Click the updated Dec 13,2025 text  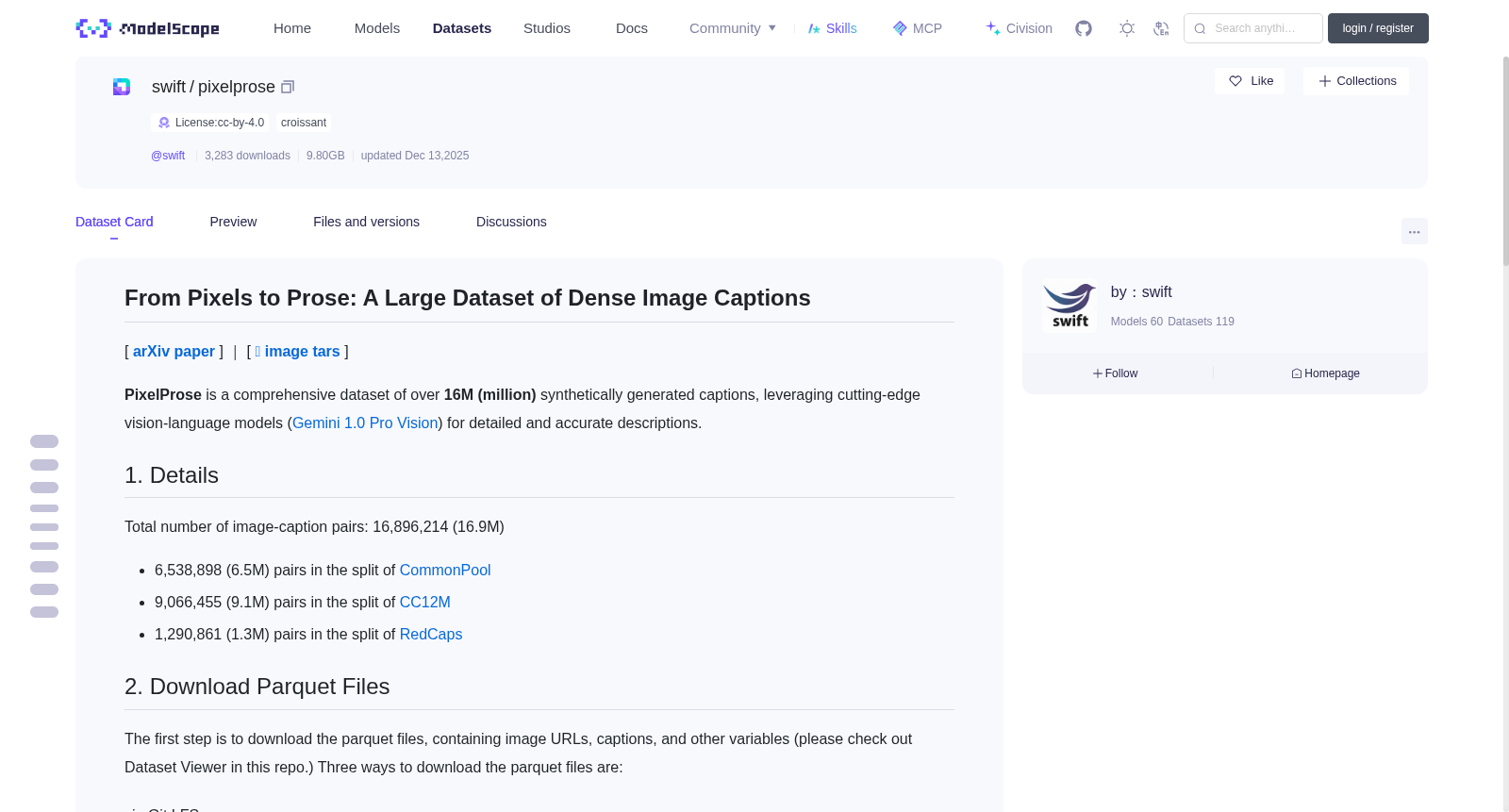(415, 156)
